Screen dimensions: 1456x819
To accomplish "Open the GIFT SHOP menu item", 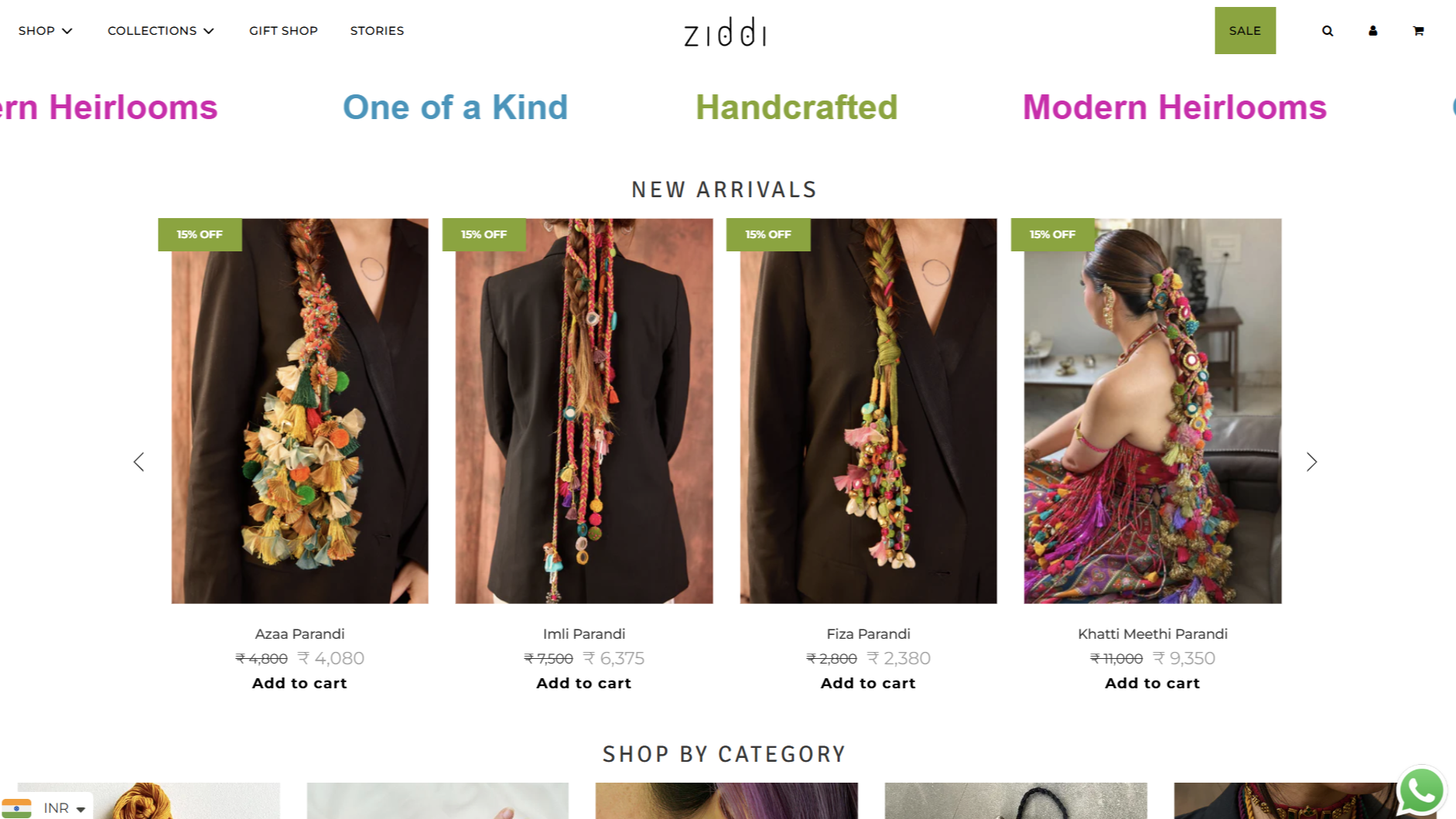I will (283, 31).
